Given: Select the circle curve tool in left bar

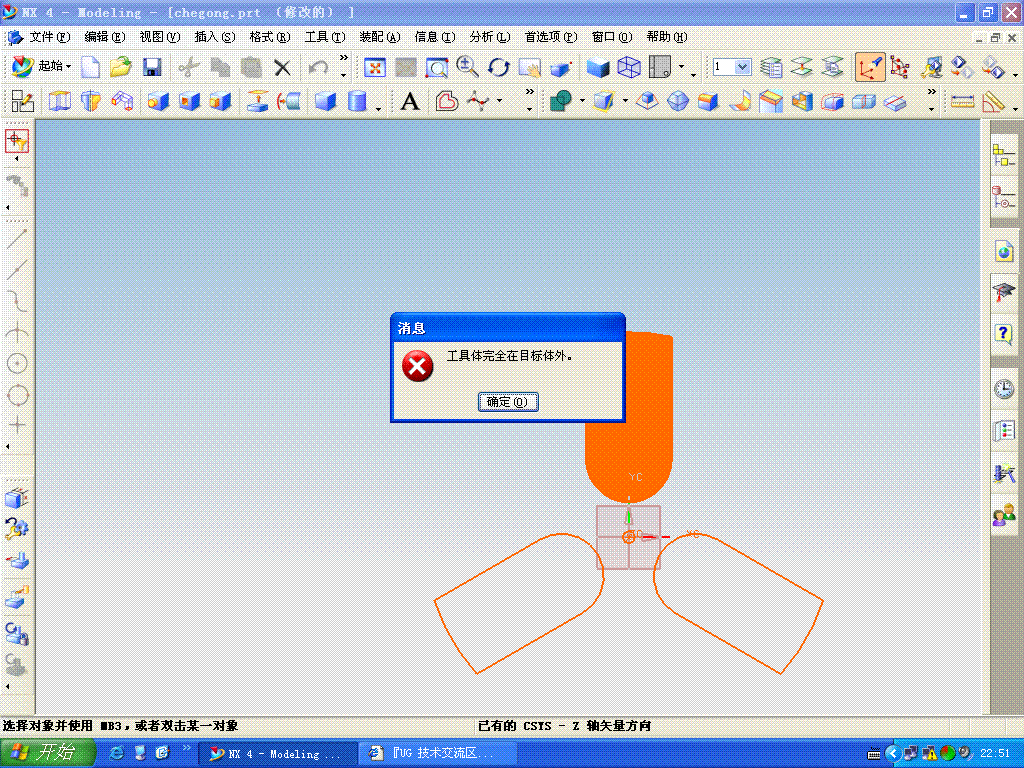Looking at the screenshot, I should pos(17,364).
